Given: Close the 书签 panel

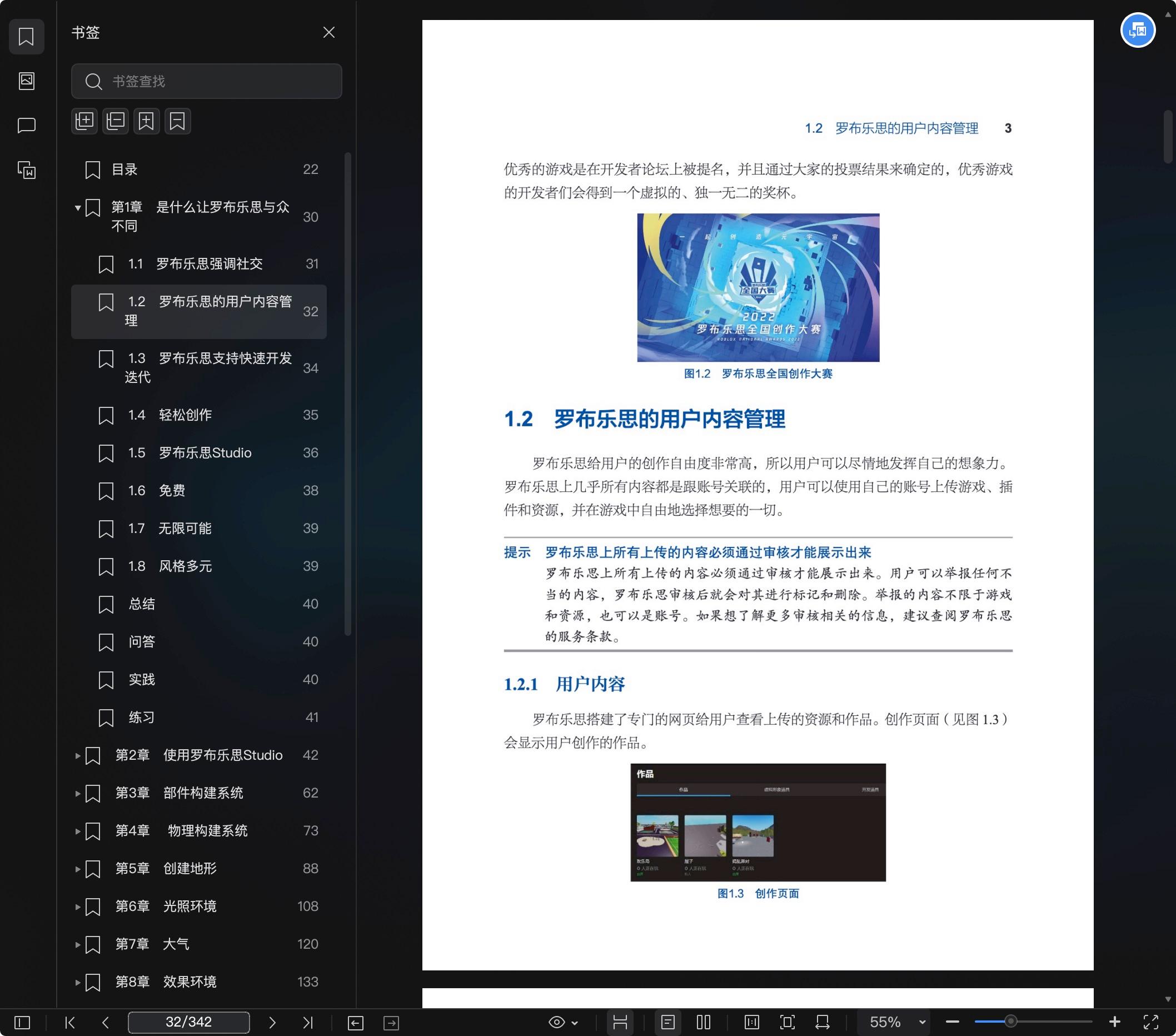Looking at the screenshot, I should [329, 33].
